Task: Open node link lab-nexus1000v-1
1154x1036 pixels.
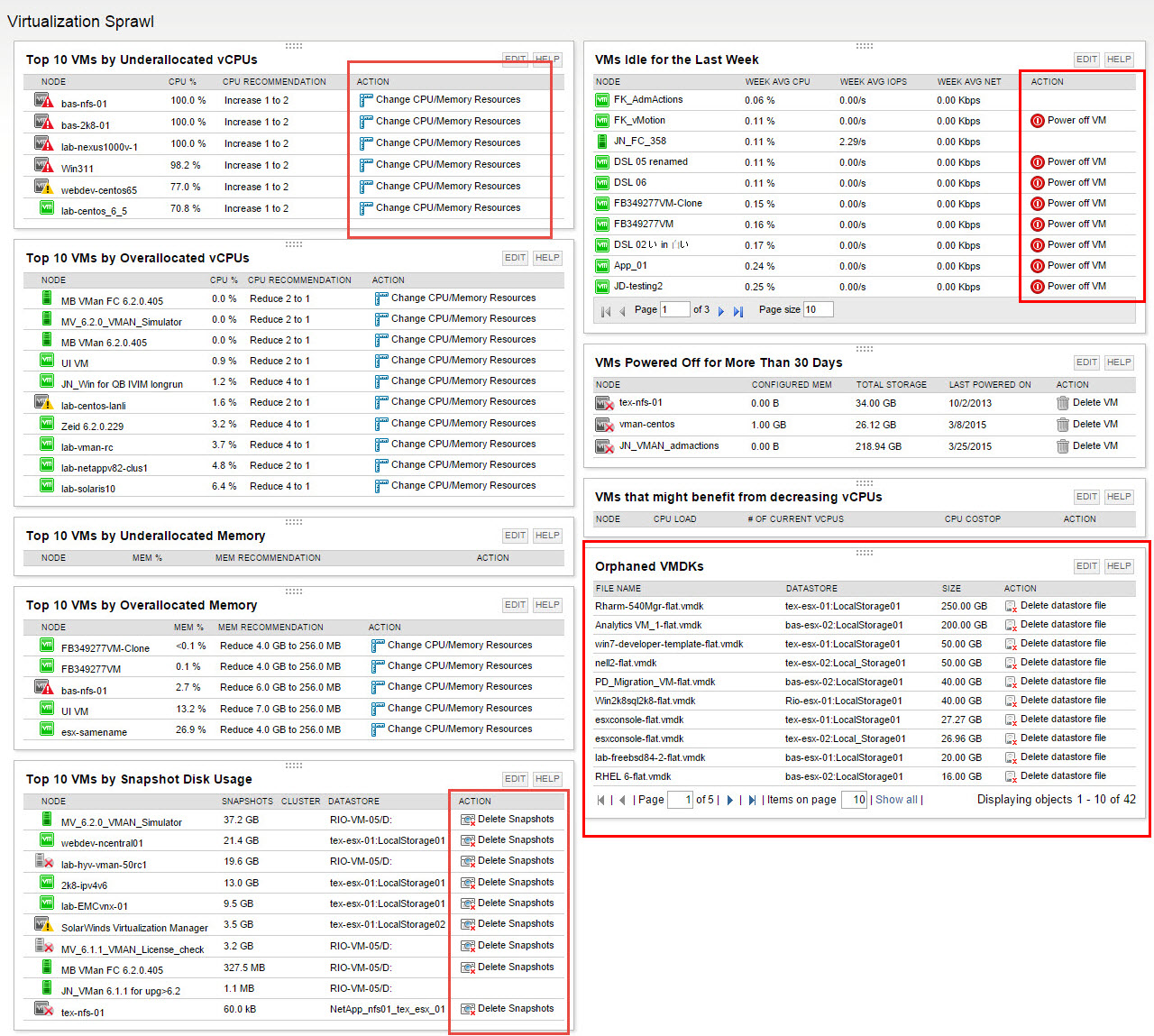Action: click(x=99, y=147)
